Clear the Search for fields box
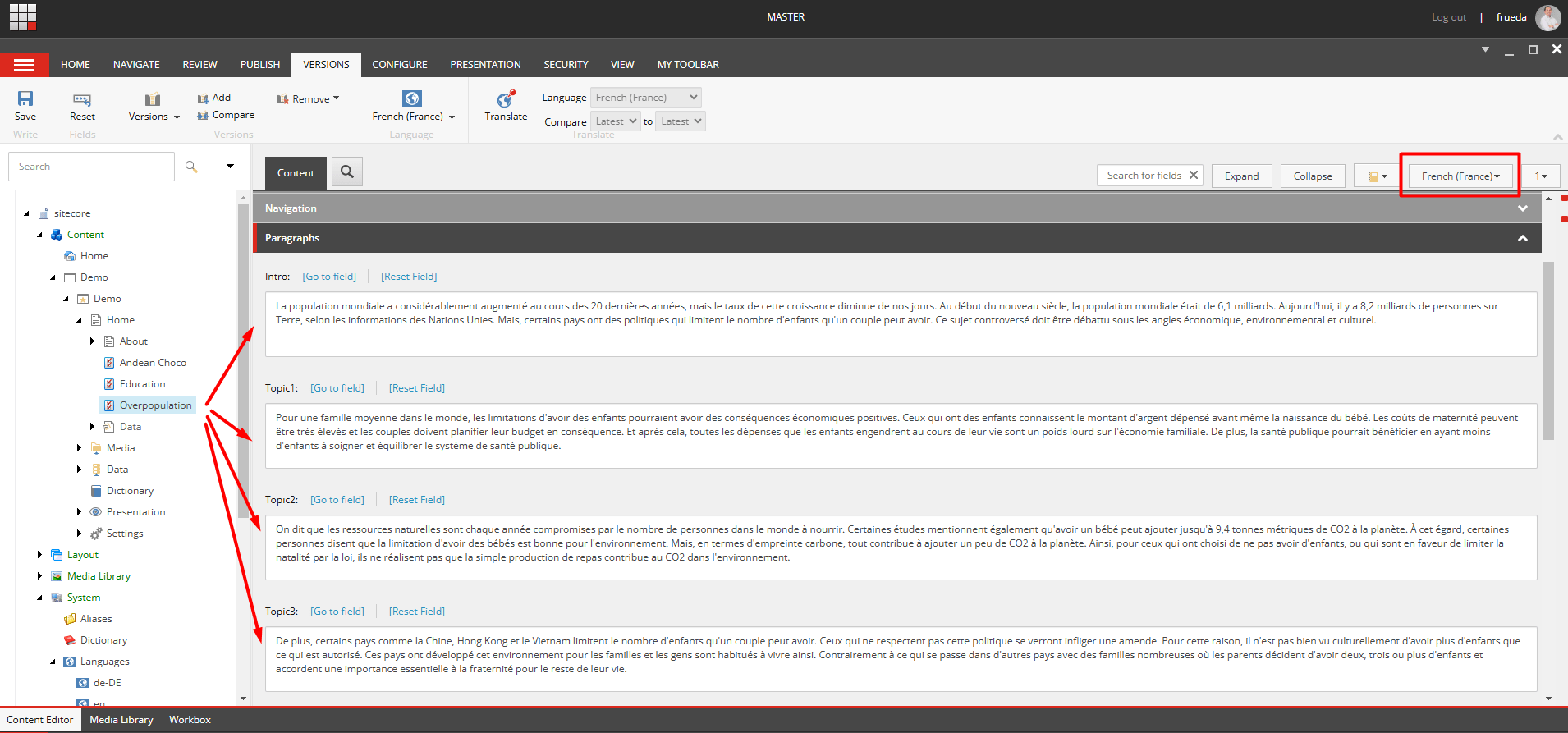Screen dimensions: 1568x733 [1194, 175]
